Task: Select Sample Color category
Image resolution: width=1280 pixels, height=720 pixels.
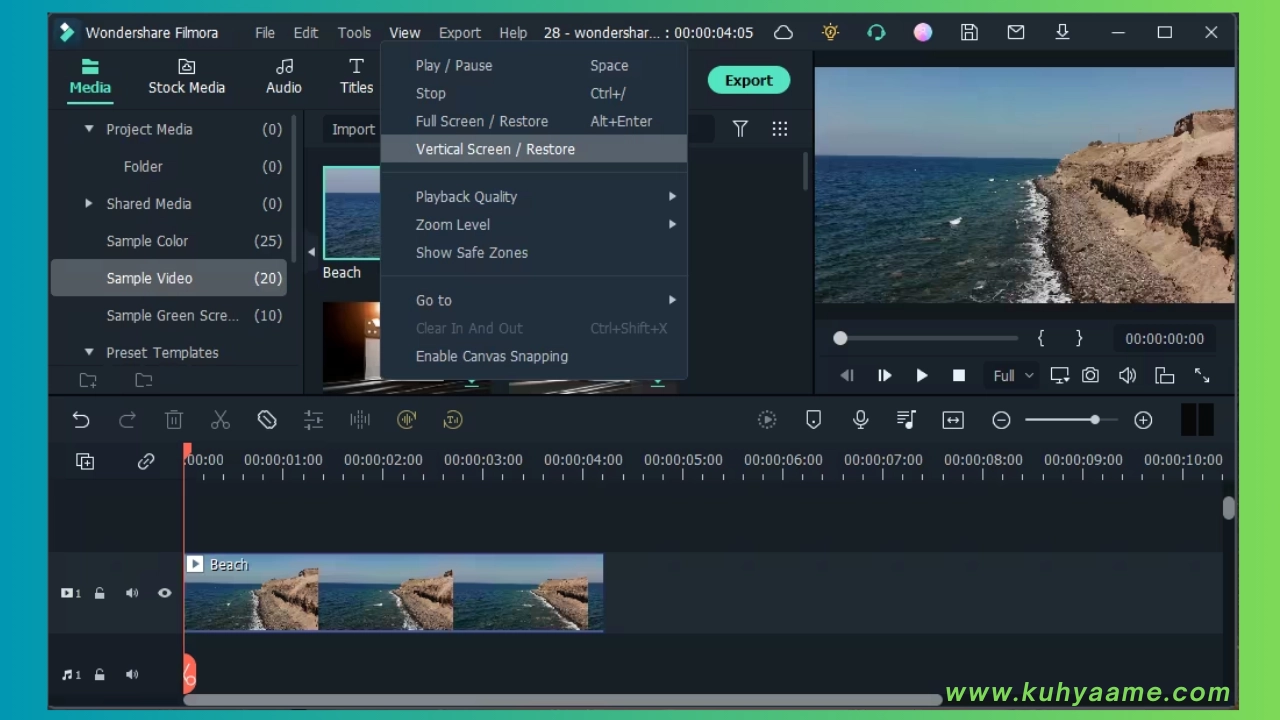Action: [168, 241]
